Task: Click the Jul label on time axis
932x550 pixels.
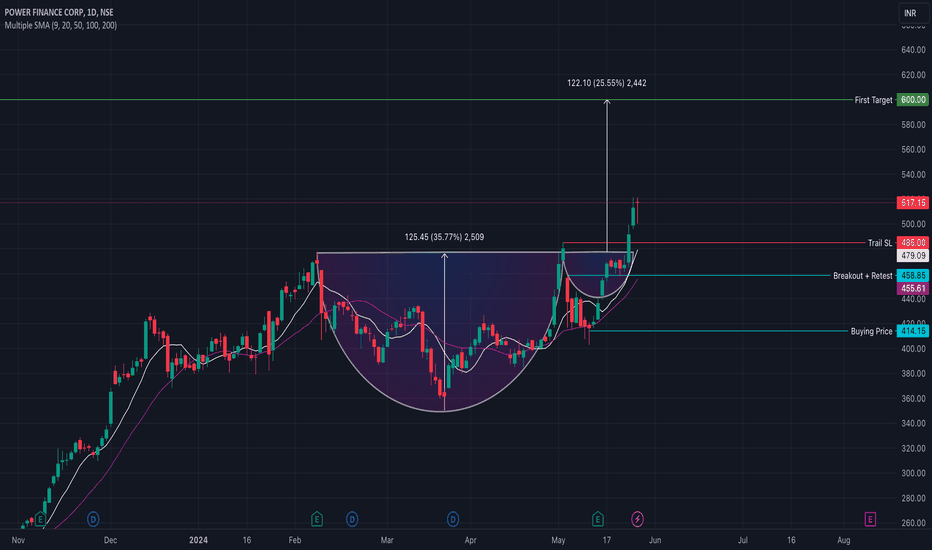Action: pyautogui.click(x=742, y=540)
